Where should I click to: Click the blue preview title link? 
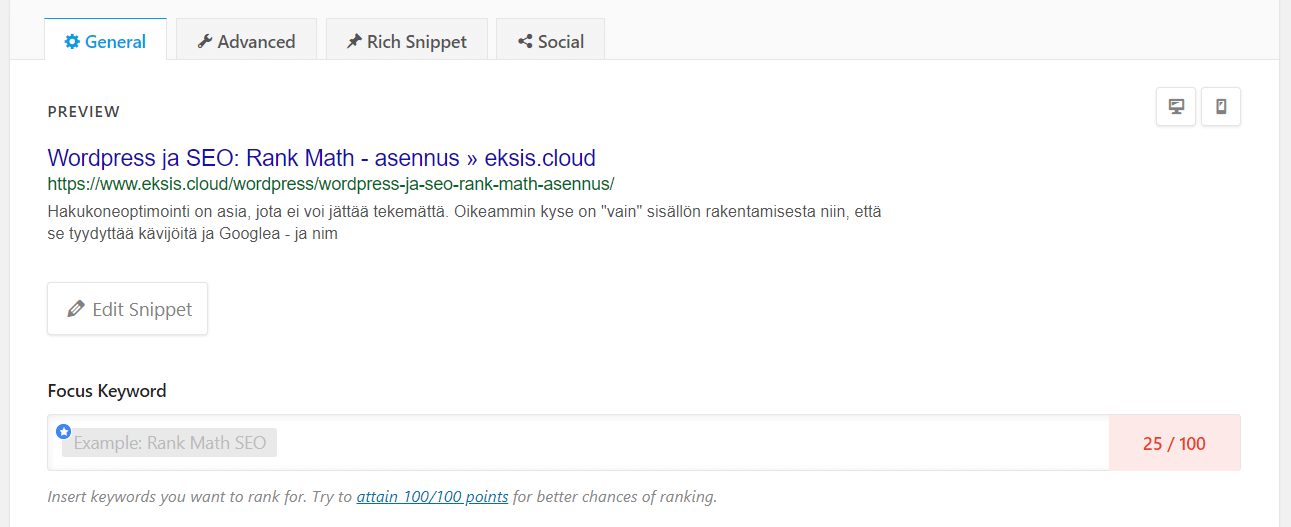(x=321, y=158)
